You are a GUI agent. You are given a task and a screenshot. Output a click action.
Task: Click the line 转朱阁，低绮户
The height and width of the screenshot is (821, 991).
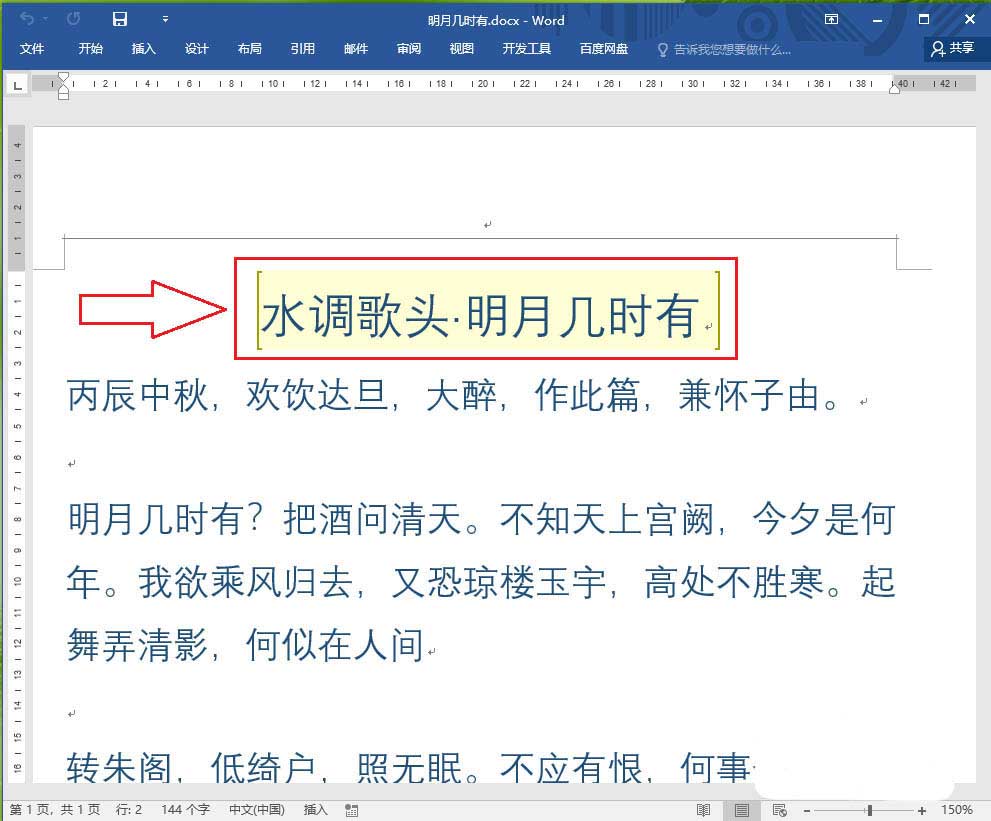[x=410, y=767]
